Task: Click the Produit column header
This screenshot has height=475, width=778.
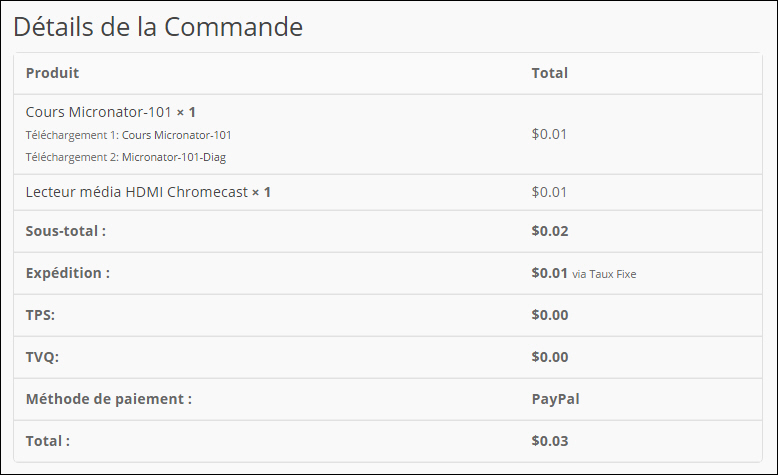Action: (52, 73)
